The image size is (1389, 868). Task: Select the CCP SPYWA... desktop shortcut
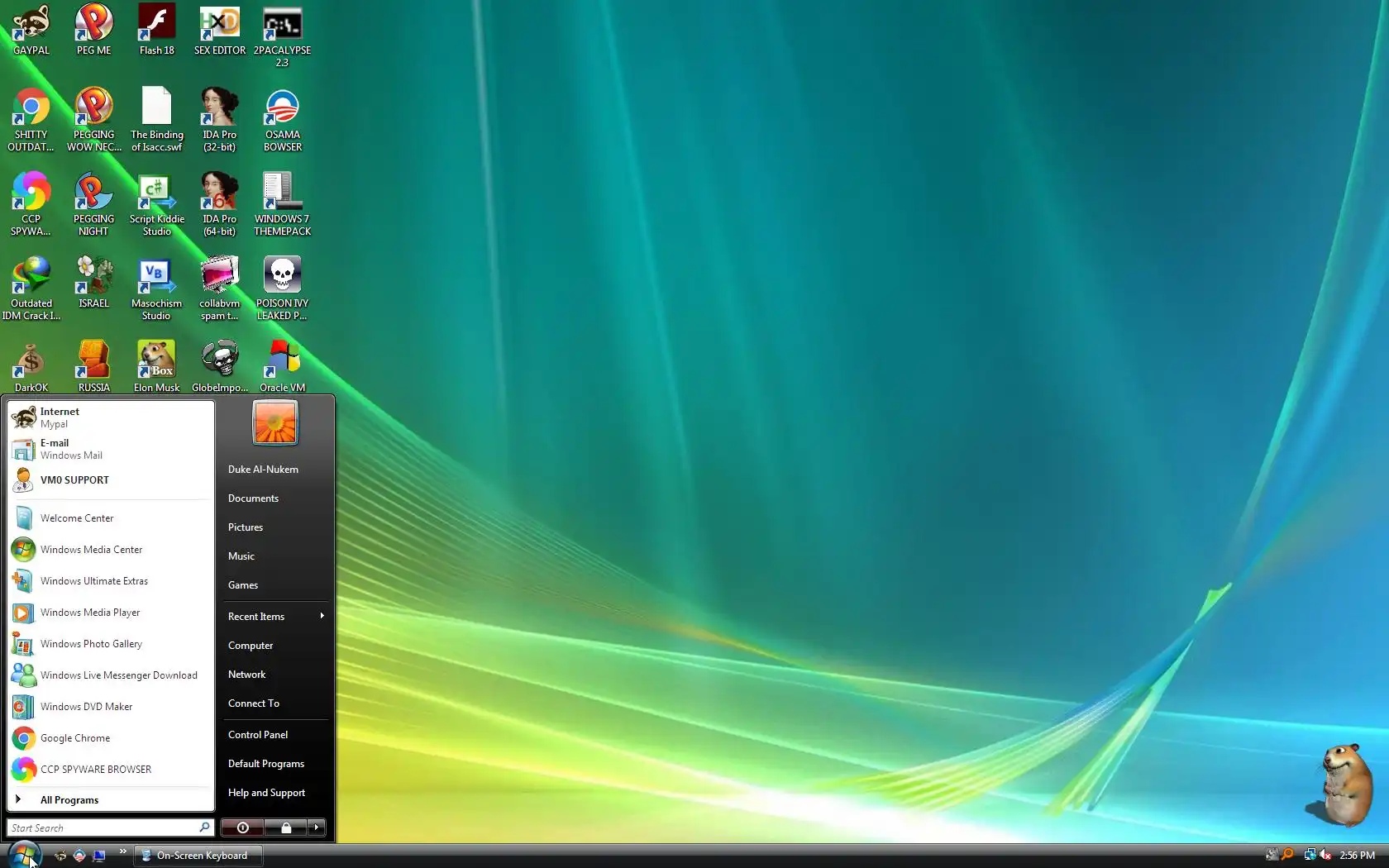point(31,204)
